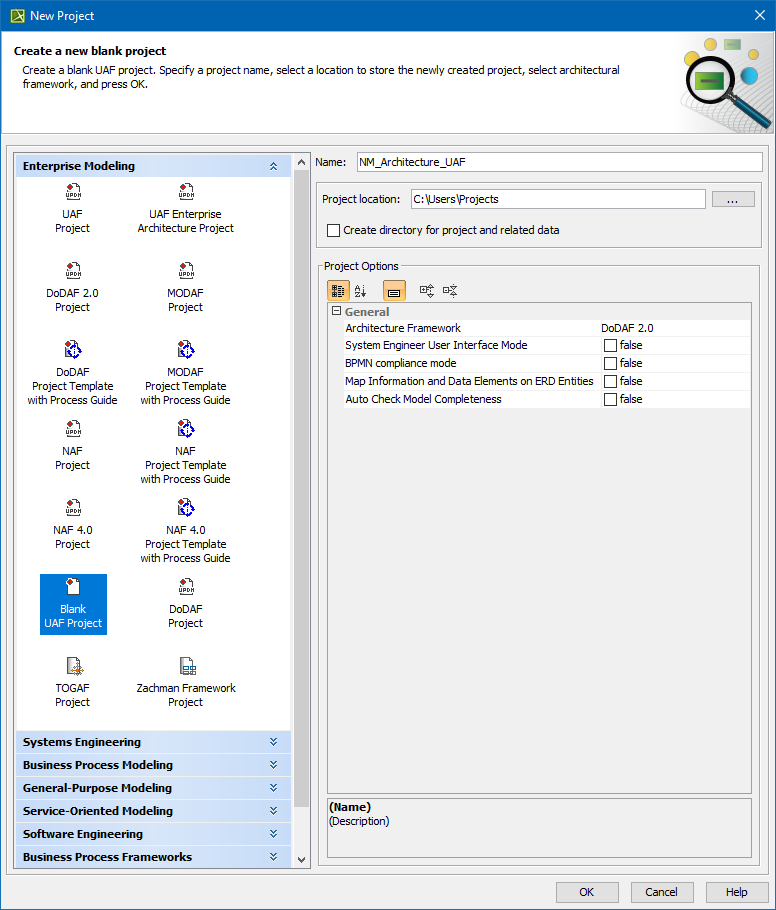
Task: Click the project Name input field
Action: point(558,162)
